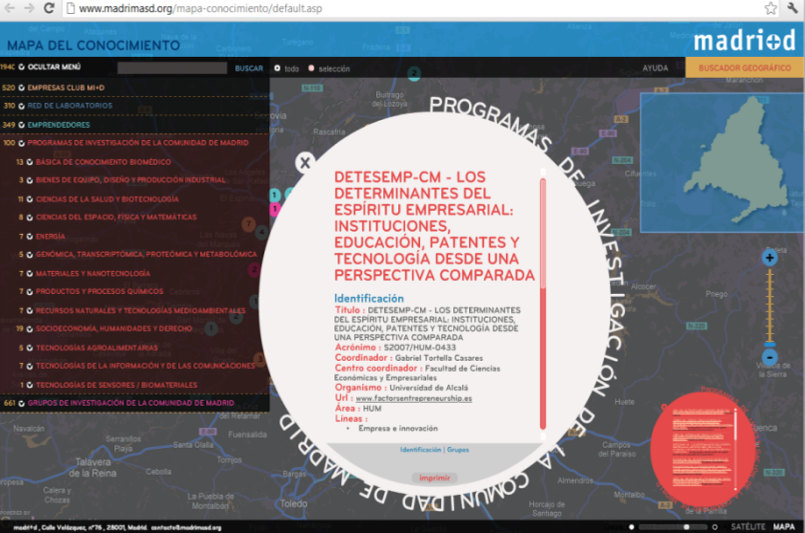805x533 pixels.
Task: Expand Red de Laboratorios section
Action: [x=22, y=106]
